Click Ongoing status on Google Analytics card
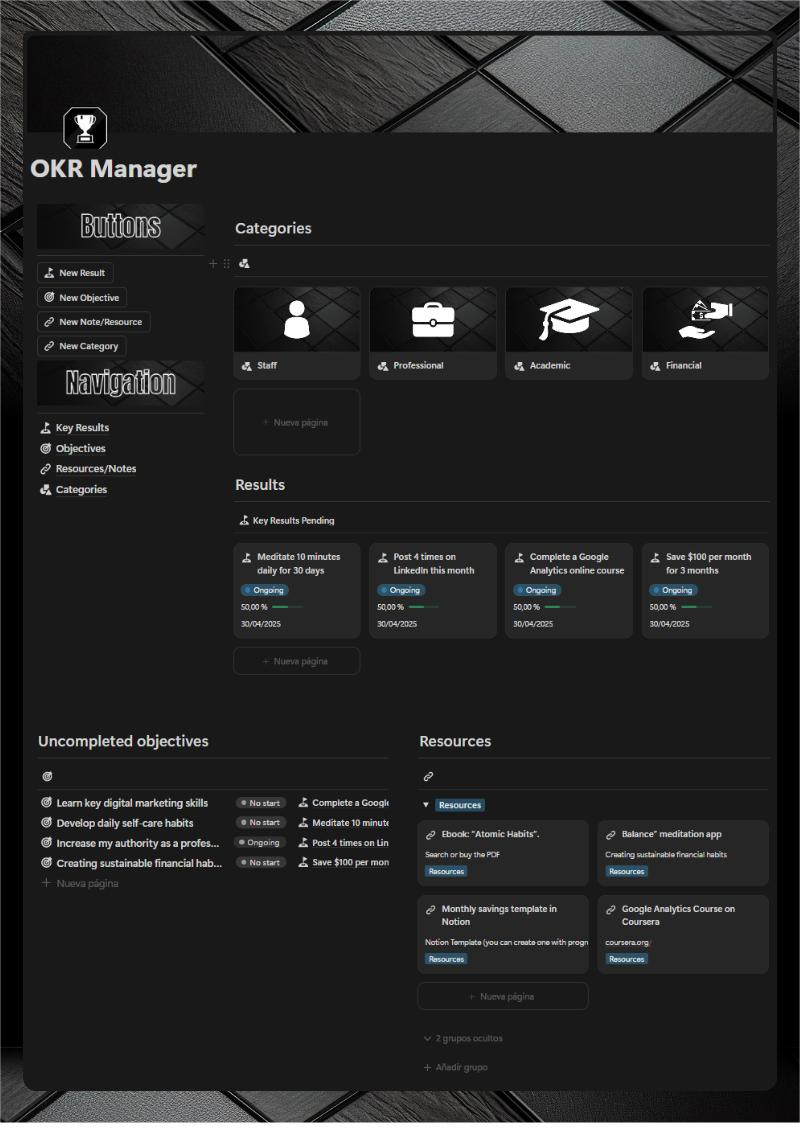 pyautogui.click(x=536, y=590)
